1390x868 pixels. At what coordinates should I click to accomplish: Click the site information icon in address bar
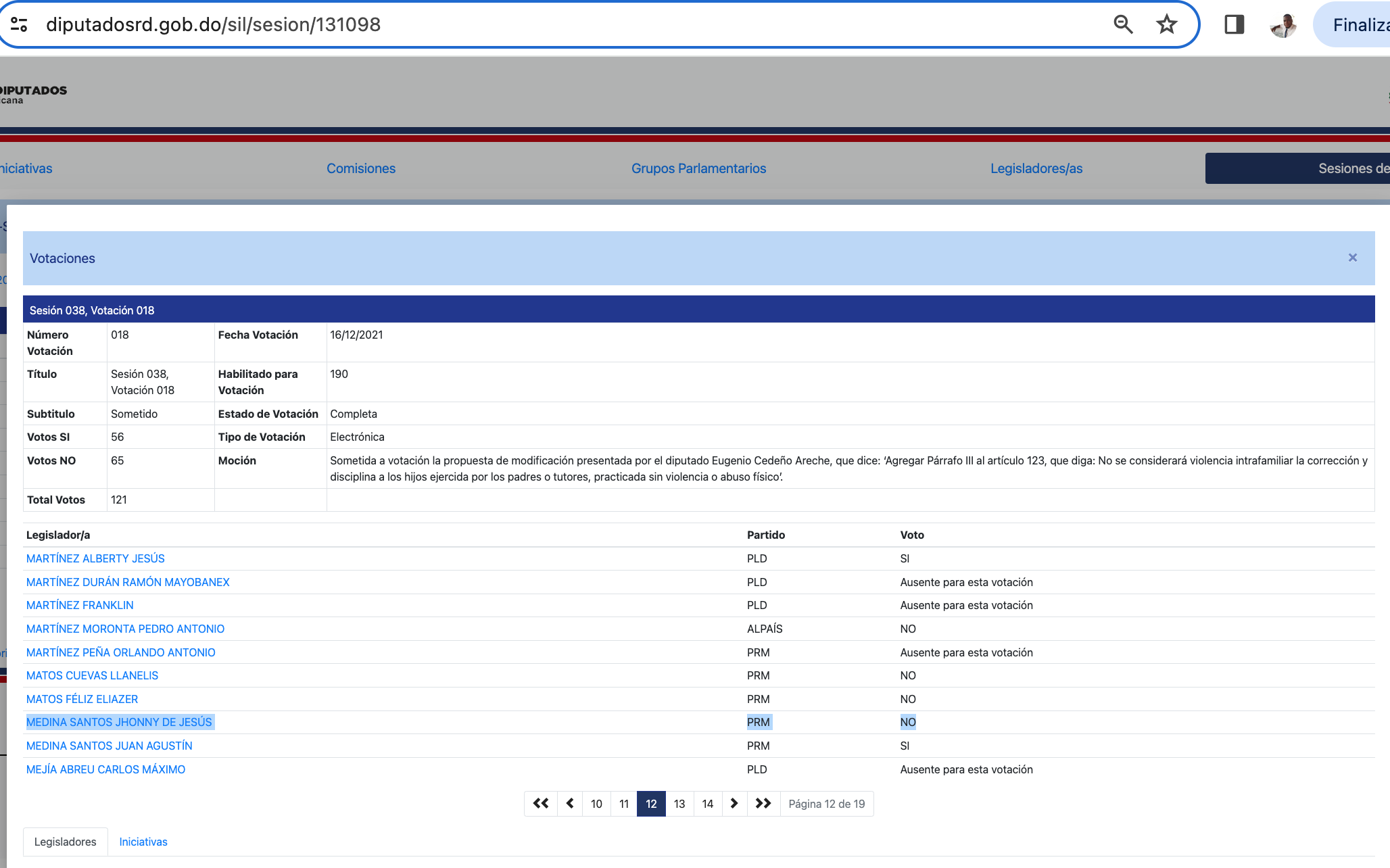(x=19, y=25)
